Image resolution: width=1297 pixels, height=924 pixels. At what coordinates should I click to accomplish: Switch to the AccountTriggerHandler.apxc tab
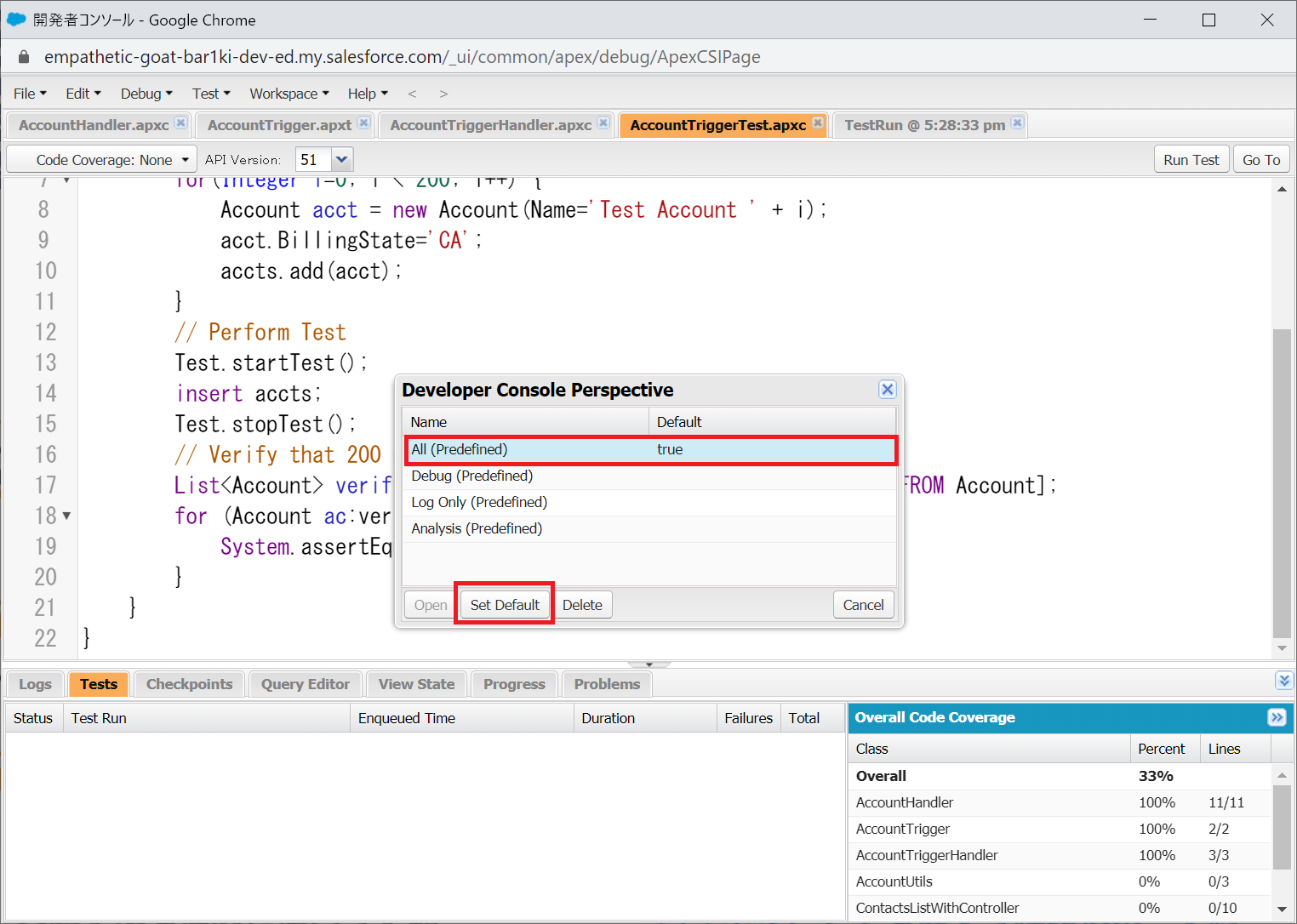(x=490, y=125)
